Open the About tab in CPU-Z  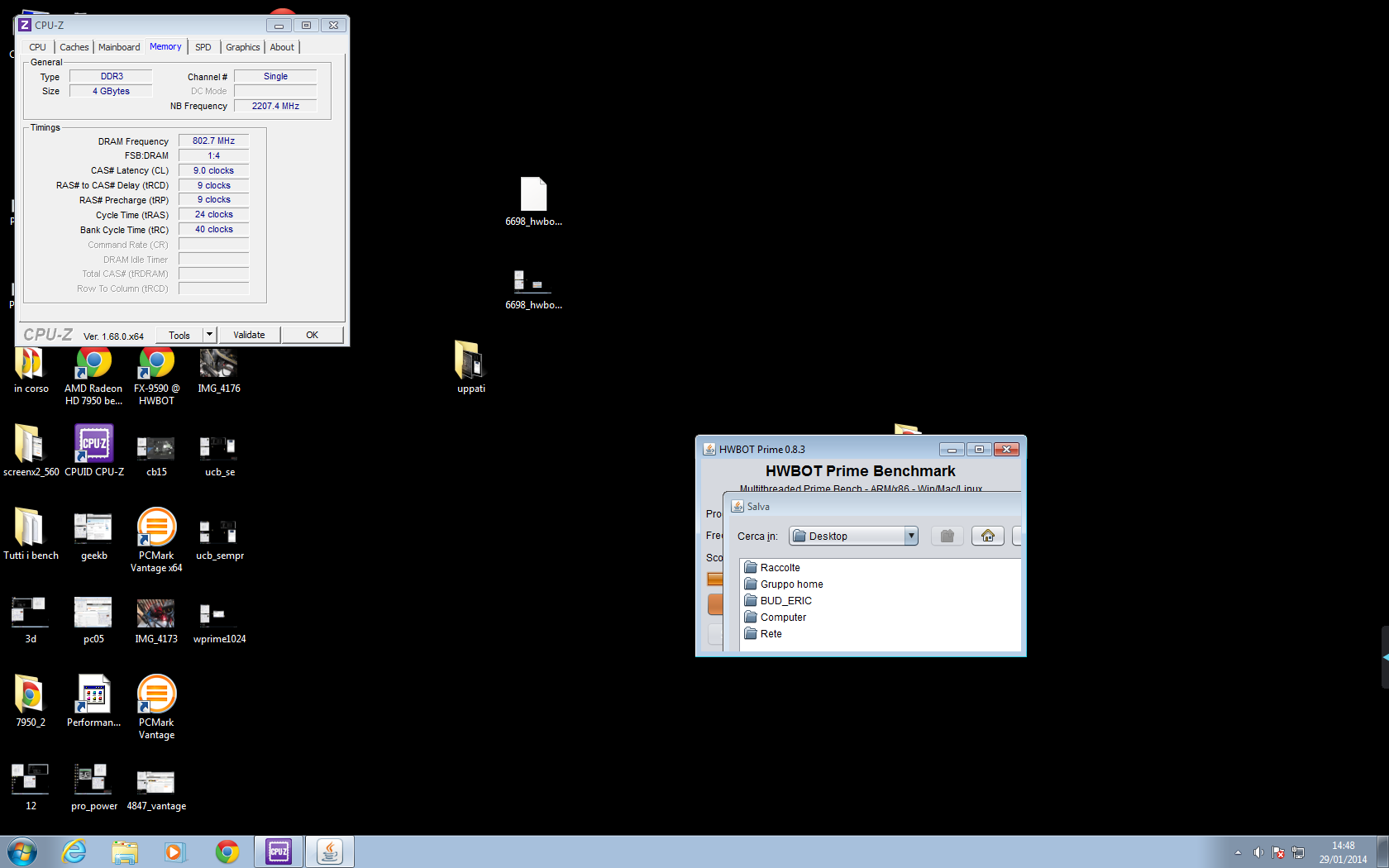click(282, 47)
